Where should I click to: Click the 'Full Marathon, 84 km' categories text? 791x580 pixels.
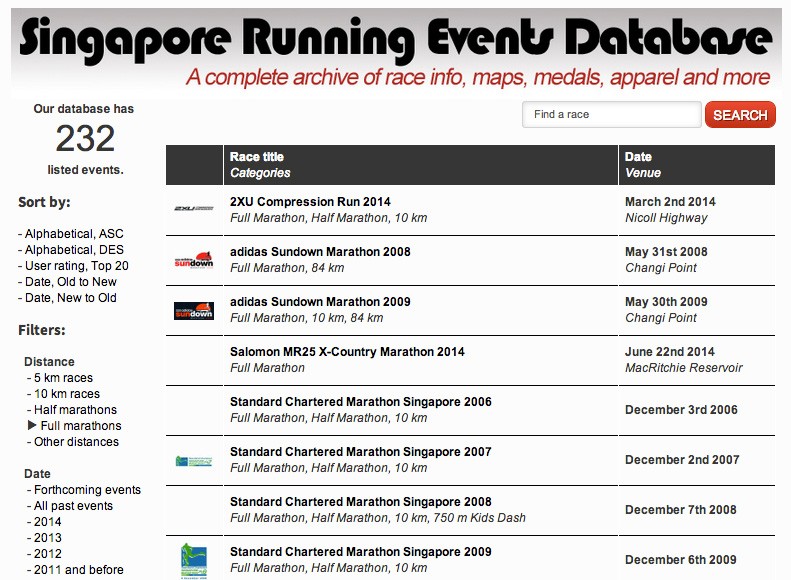point(287,268)
